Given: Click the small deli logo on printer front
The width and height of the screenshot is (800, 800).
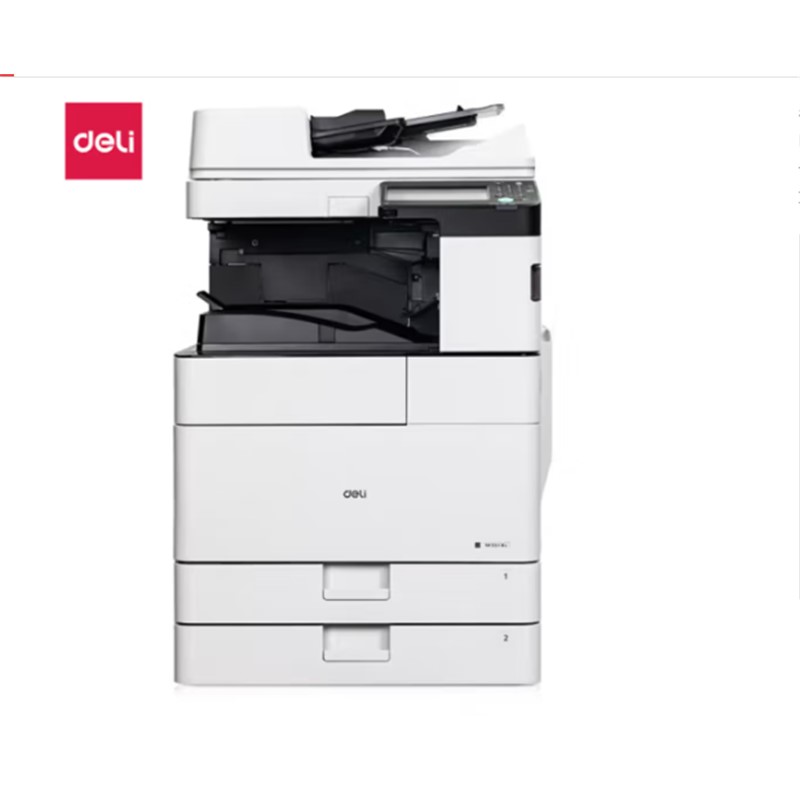Looking at the screenshot, I should tap(355, 494).
